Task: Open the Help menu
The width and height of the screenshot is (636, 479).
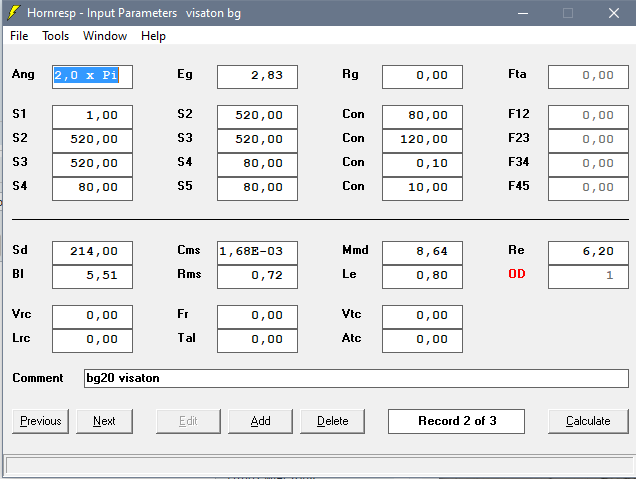Action: 153,36
